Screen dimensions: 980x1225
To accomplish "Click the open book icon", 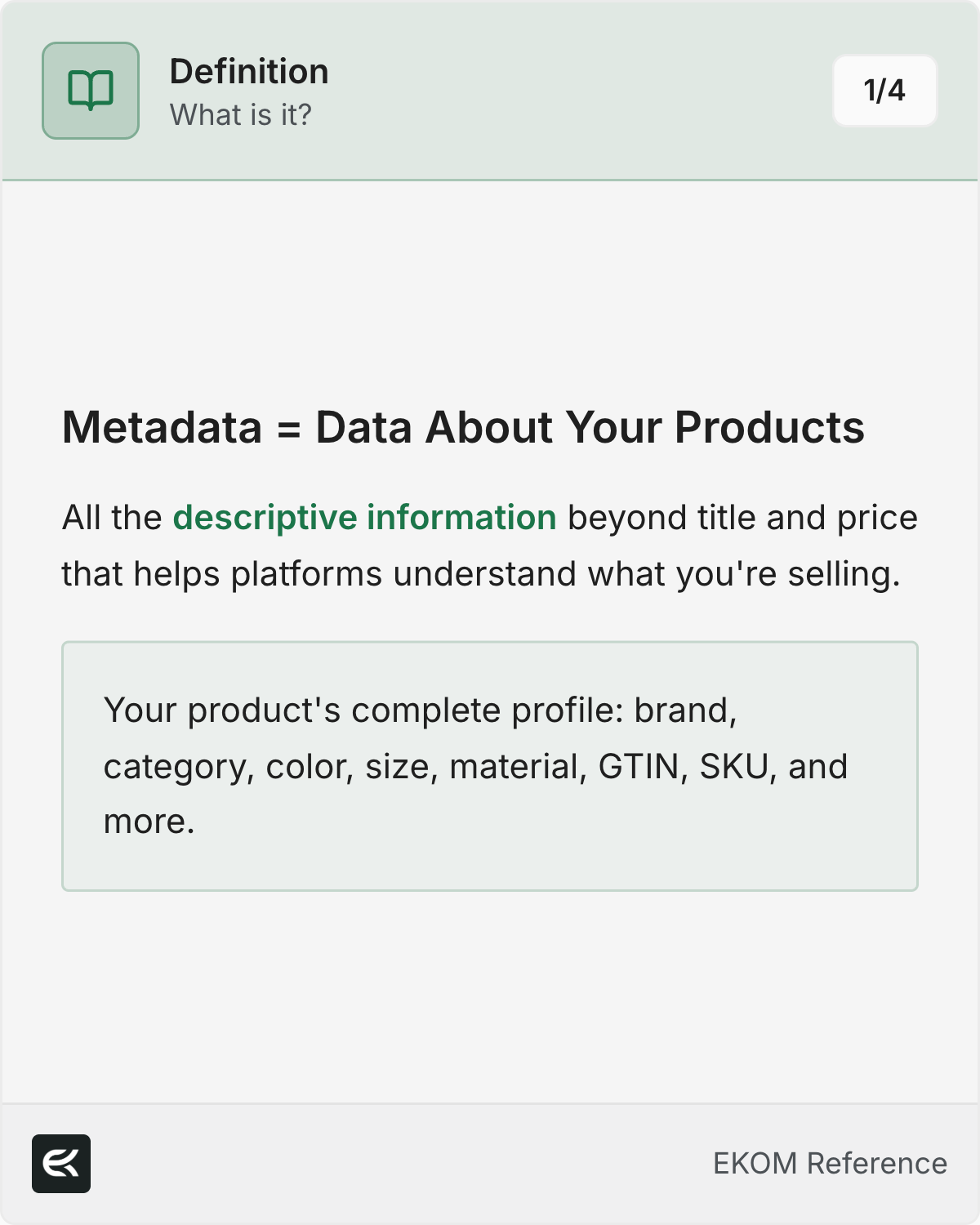I will (x=91, y=91).
